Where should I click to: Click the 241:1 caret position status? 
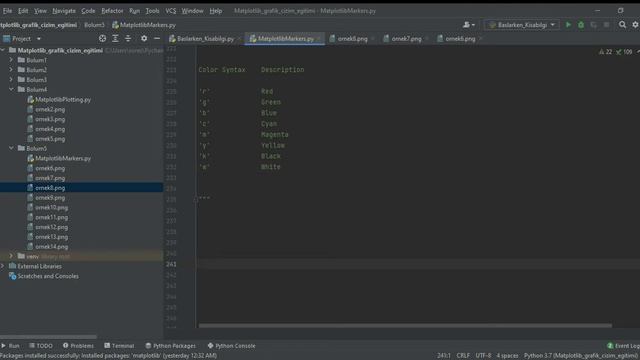pos(444,356)
